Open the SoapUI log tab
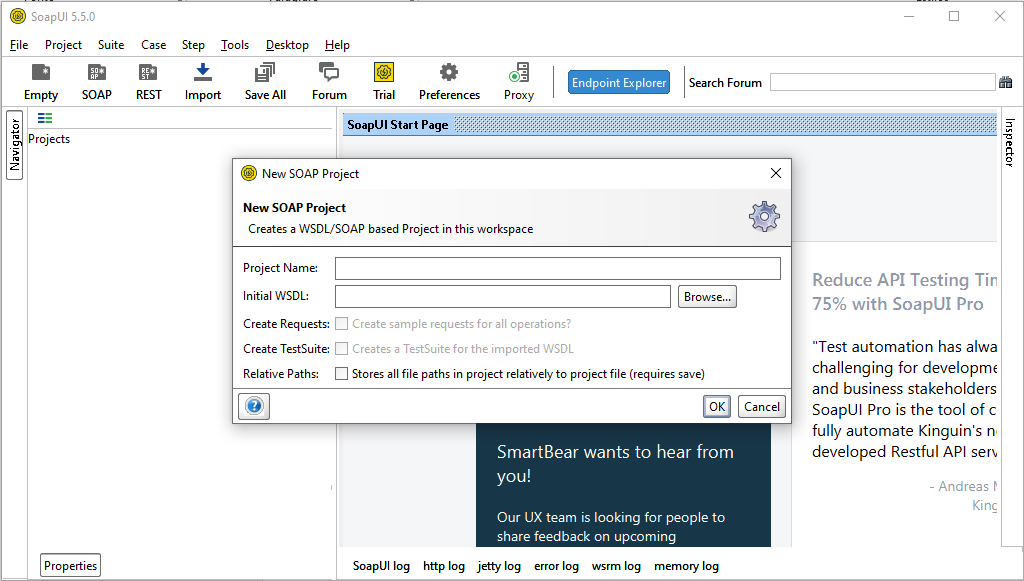The image size is (1024, 581). [x=381, y=566]
